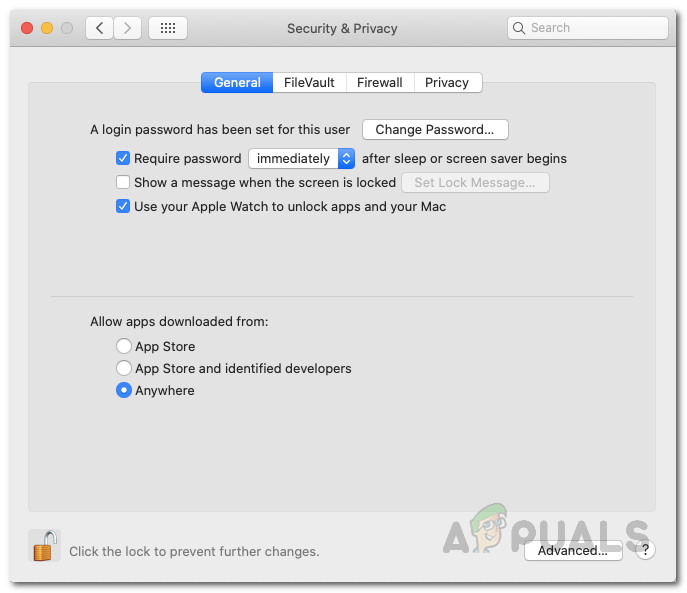Switch to the Privacy tab
687x593 pixels.
tap(447, 82)
